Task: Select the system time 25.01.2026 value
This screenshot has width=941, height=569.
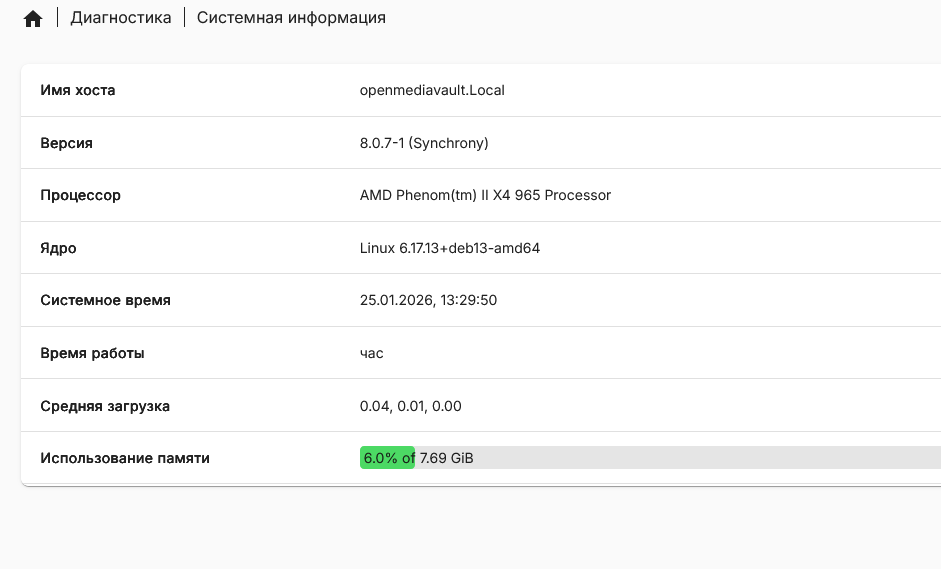Action: tap(428, 300)
